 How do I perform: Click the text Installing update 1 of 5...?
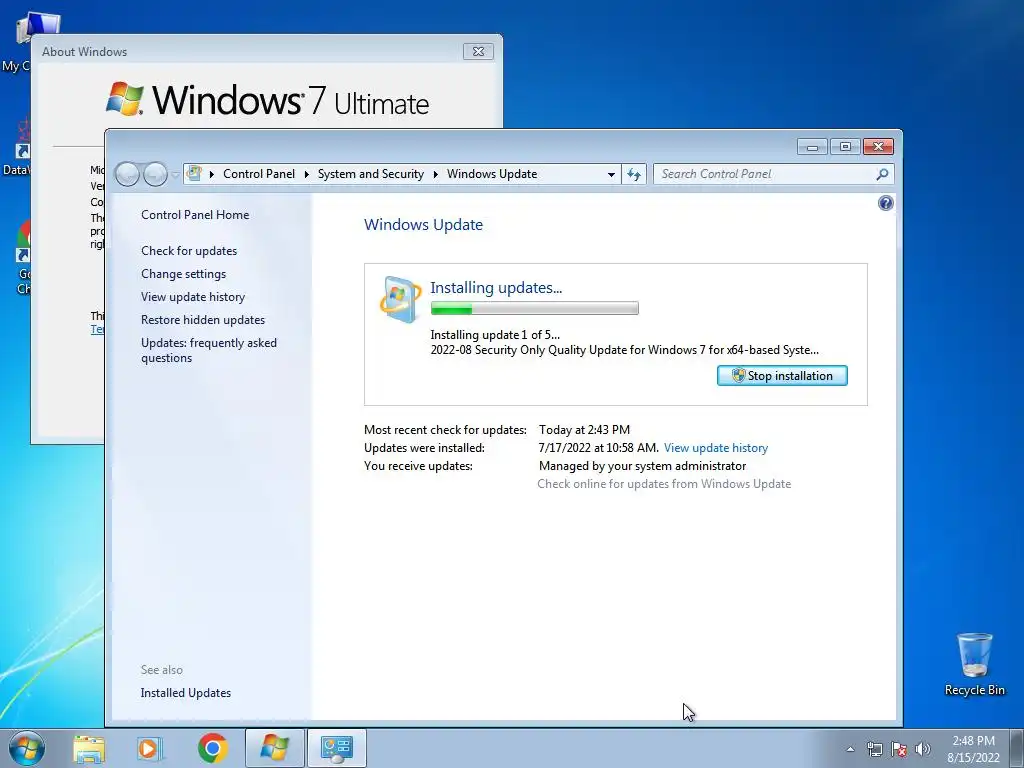click(494, 334)
